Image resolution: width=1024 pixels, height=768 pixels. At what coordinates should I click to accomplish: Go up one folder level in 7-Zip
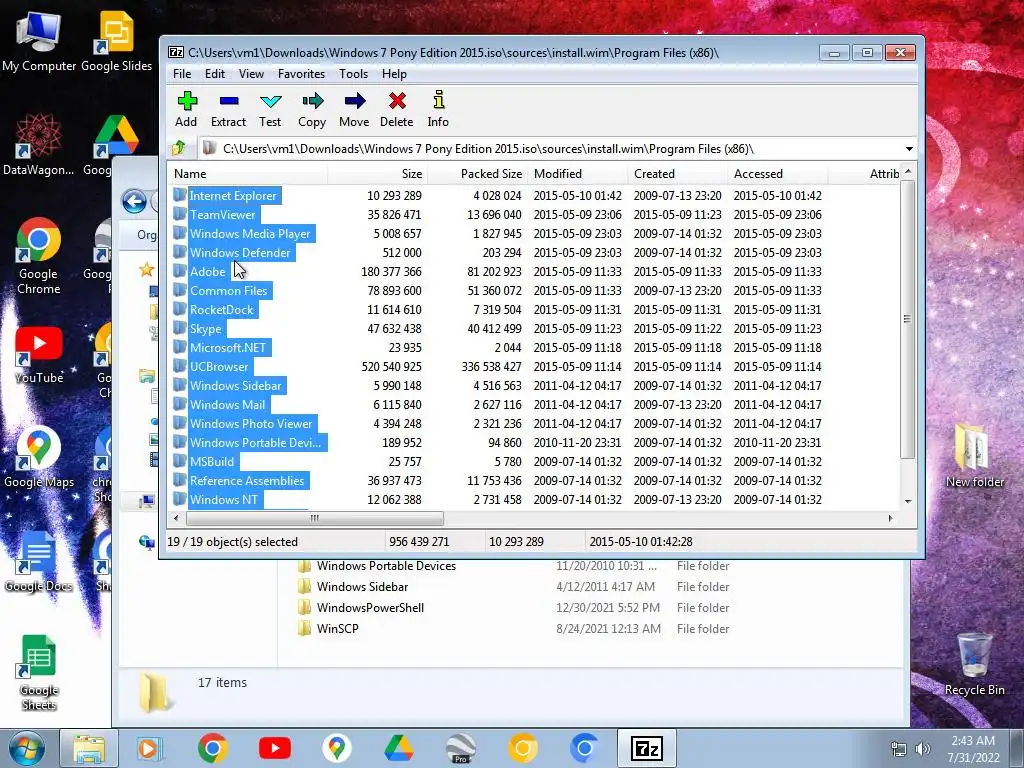click(x=179, y=148)
